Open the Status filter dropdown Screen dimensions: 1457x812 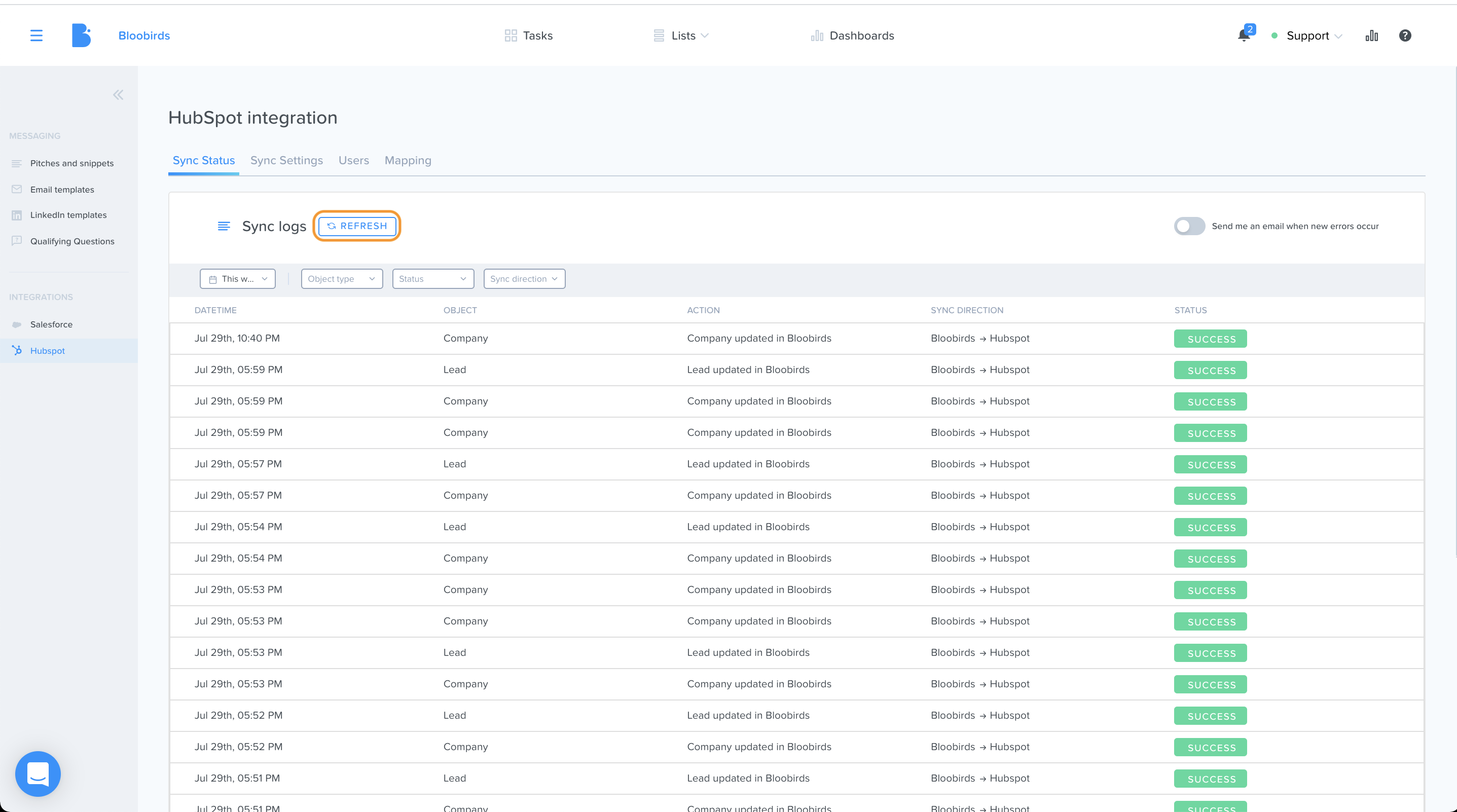pos(432,279)
